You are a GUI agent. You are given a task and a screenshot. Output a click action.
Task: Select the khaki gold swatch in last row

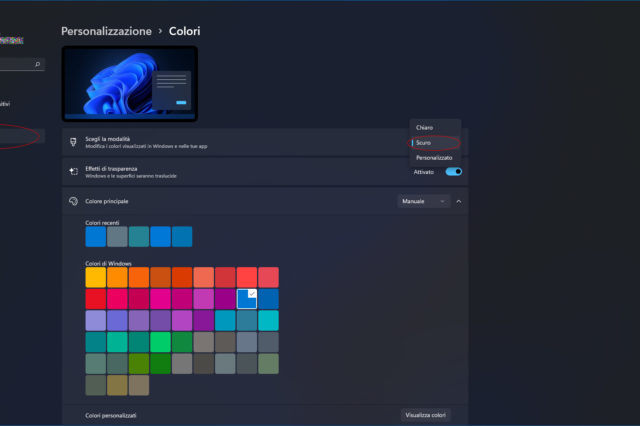(x=117, y=385)
